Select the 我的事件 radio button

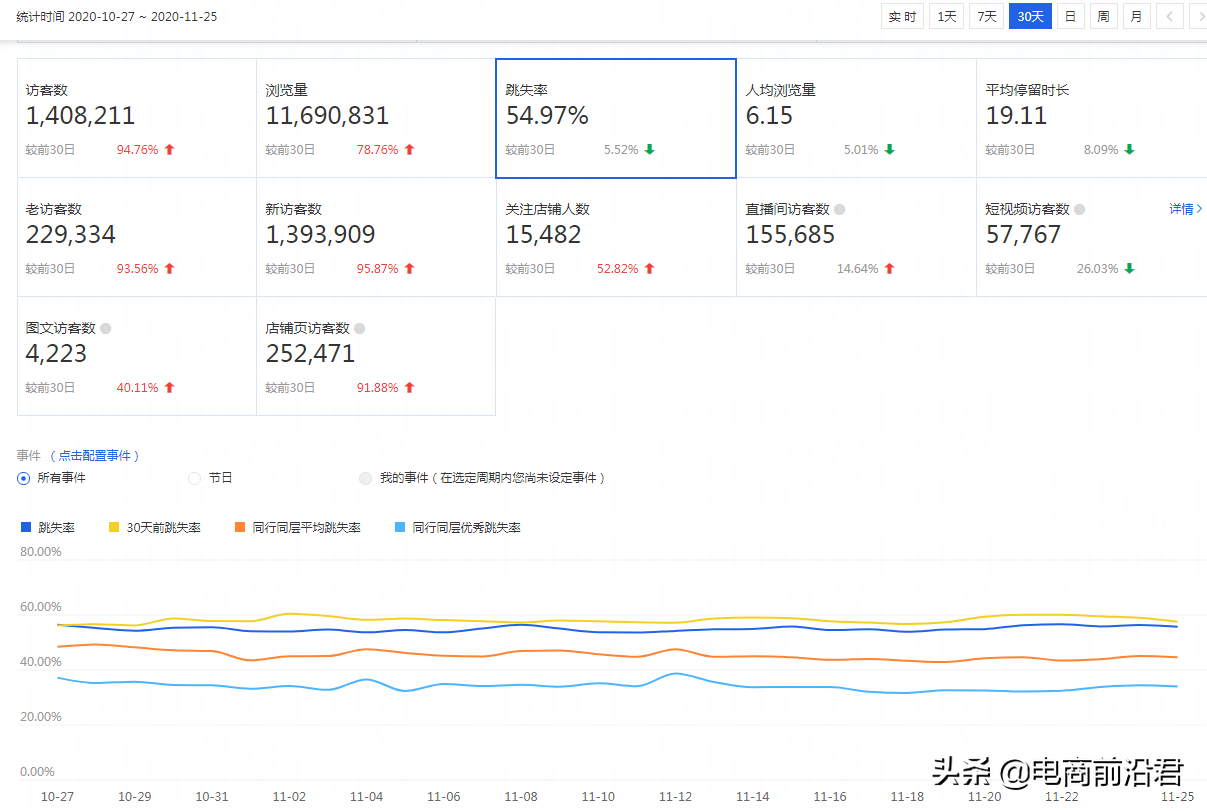[365, 478]
